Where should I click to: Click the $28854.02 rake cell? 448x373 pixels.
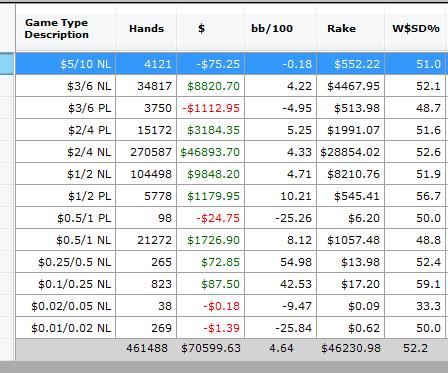[350, 152]
